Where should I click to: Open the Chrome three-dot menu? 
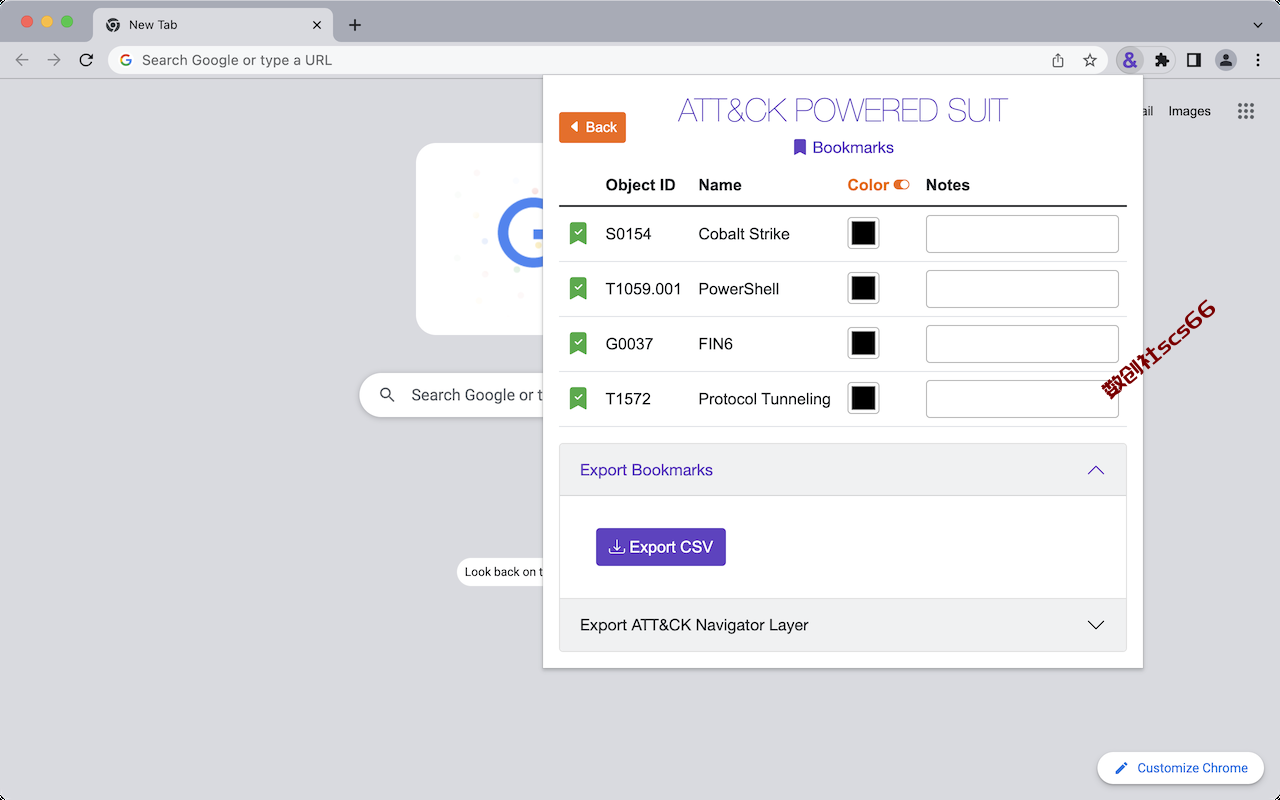point(1258,60)
